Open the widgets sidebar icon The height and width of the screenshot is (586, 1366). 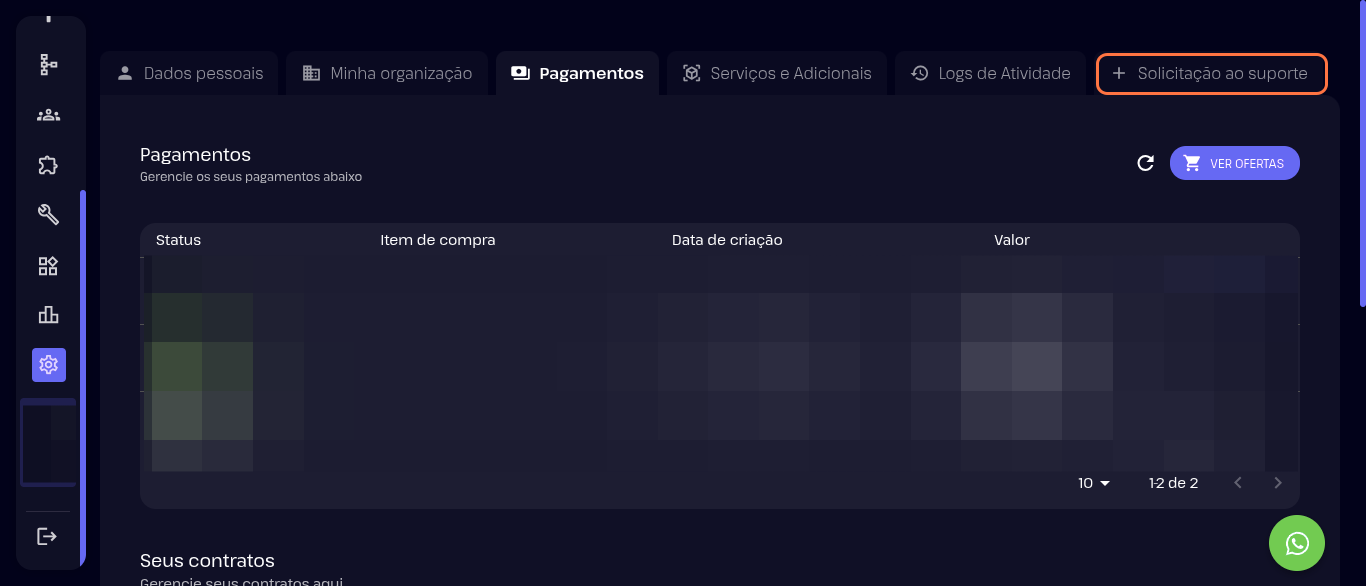48,266
